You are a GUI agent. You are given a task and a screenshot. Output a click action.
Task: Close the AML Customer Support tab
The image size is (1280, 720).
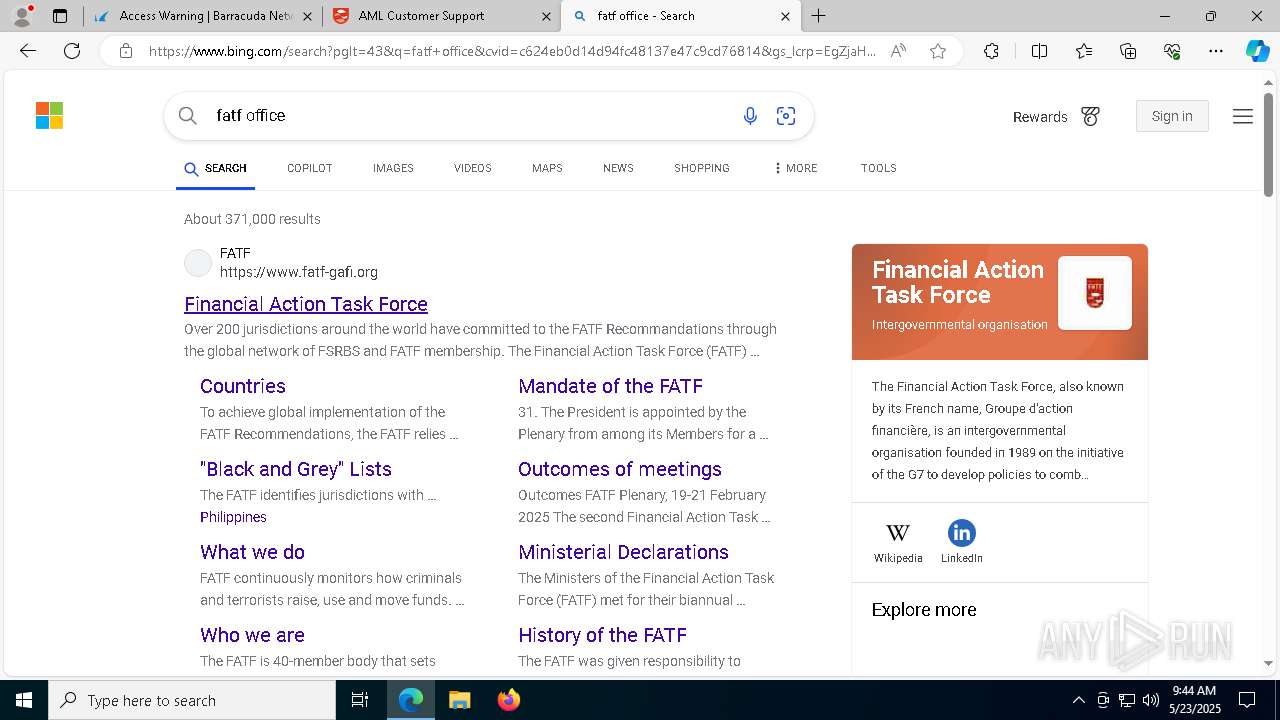(546, 16)
